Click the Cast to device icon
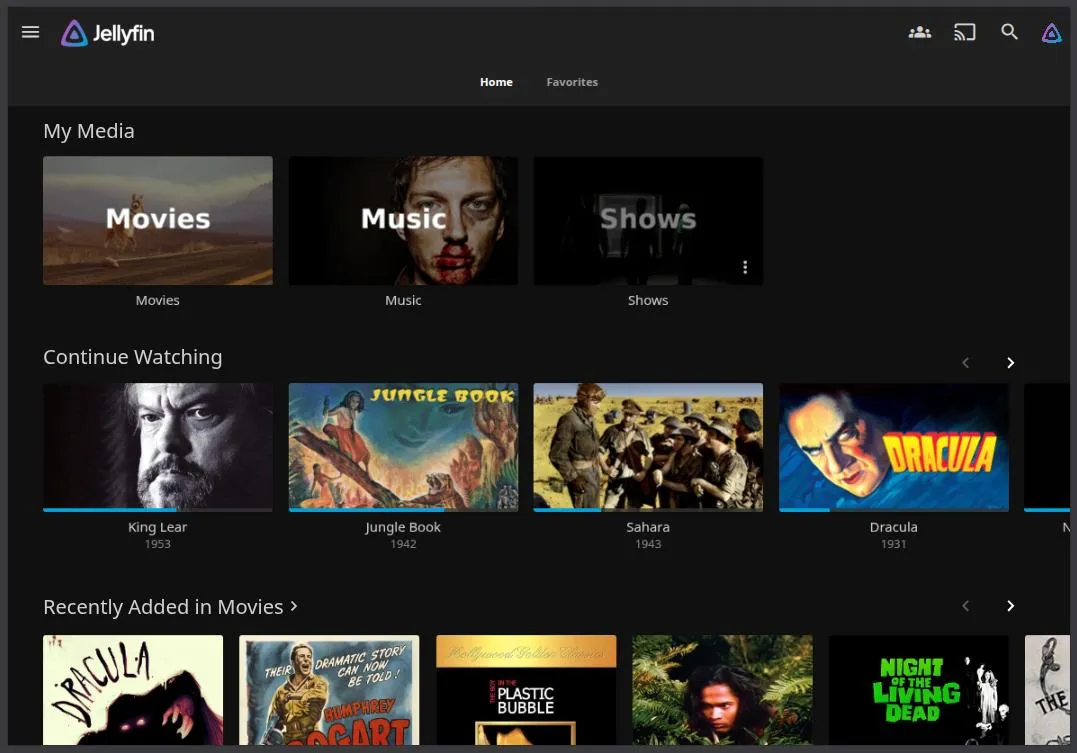Screen dimensions: 1077x753 point(964,32)
